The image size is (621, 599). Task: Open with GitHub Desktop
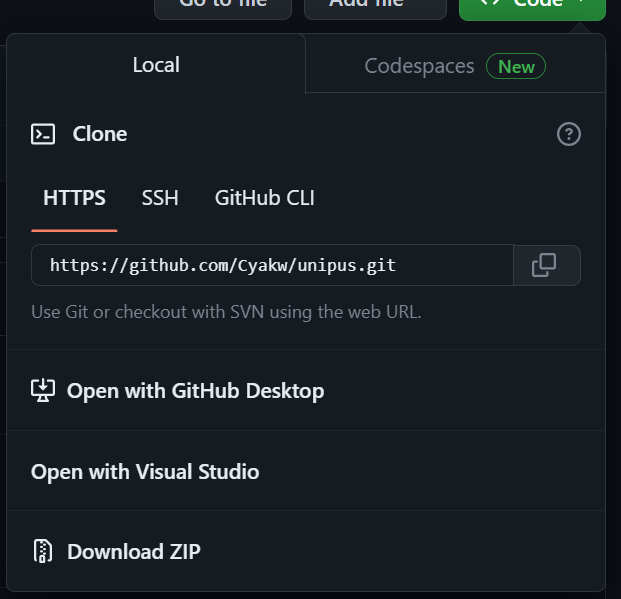306,390
